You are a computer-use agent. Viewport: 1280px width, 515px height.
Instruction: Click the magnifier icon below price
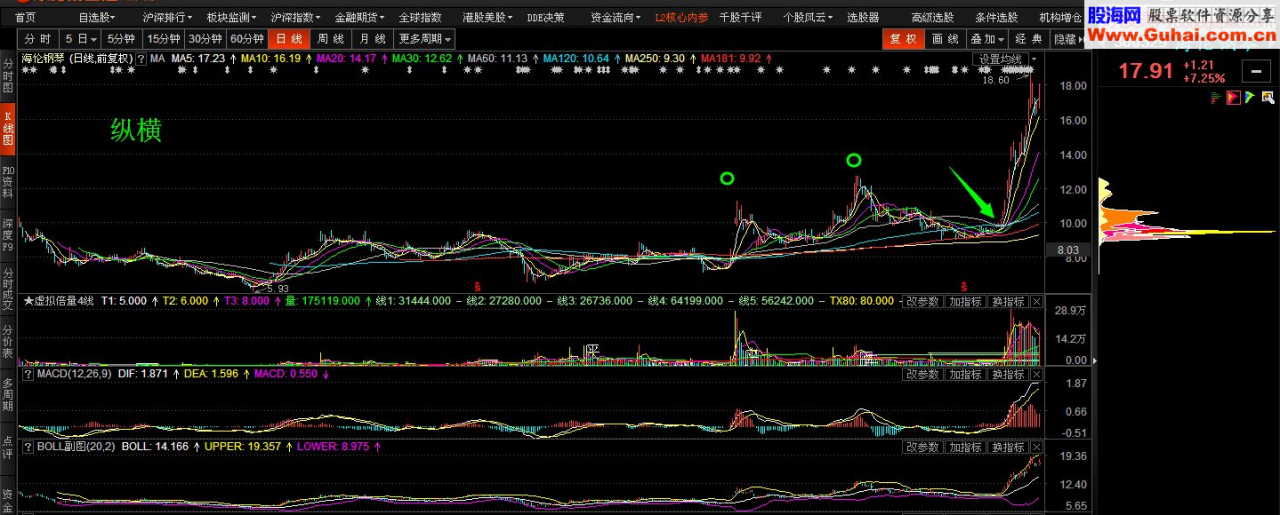coord(1268,97)
